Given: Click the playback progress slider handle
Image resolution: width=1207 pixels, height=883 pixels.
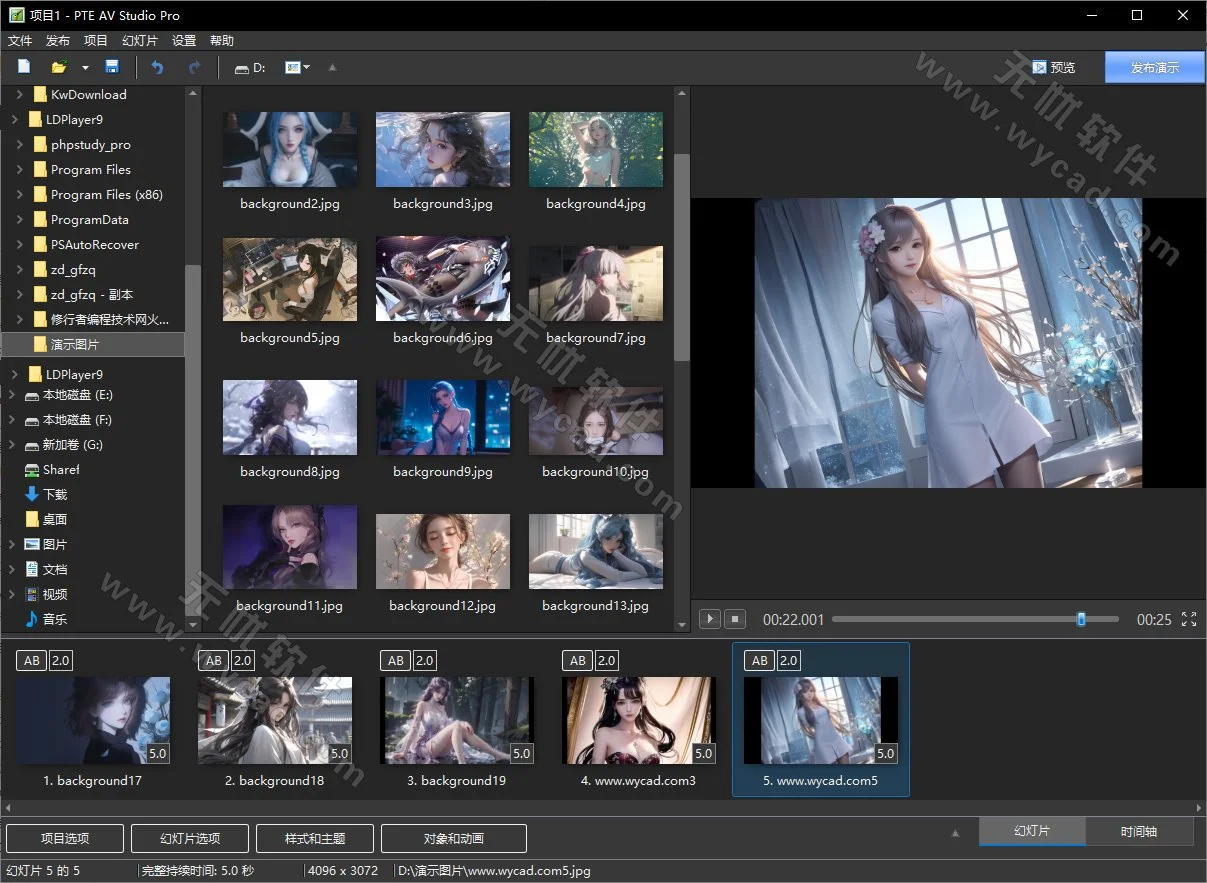Looking at the screenshot, I should tap(1081, 619).
